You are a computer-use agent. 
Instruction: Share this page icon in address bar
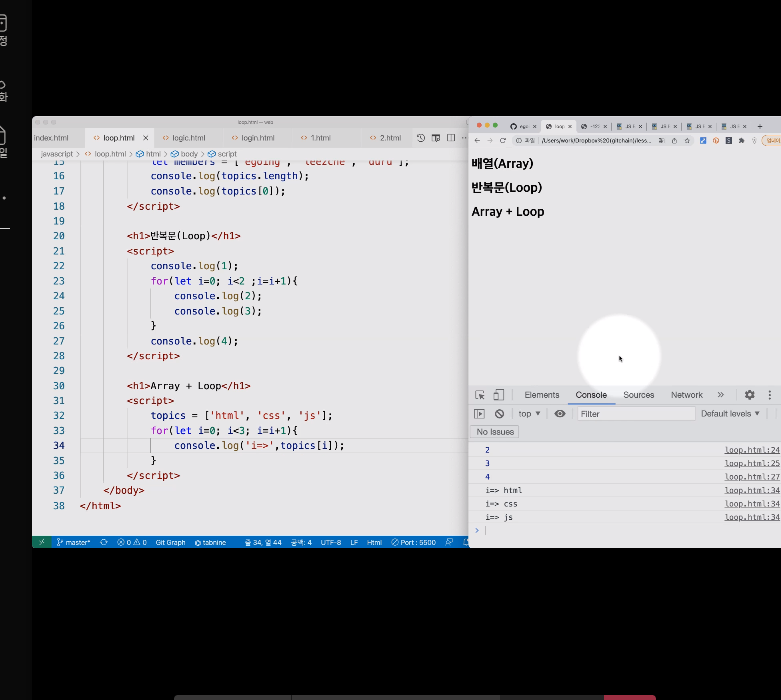674,140
